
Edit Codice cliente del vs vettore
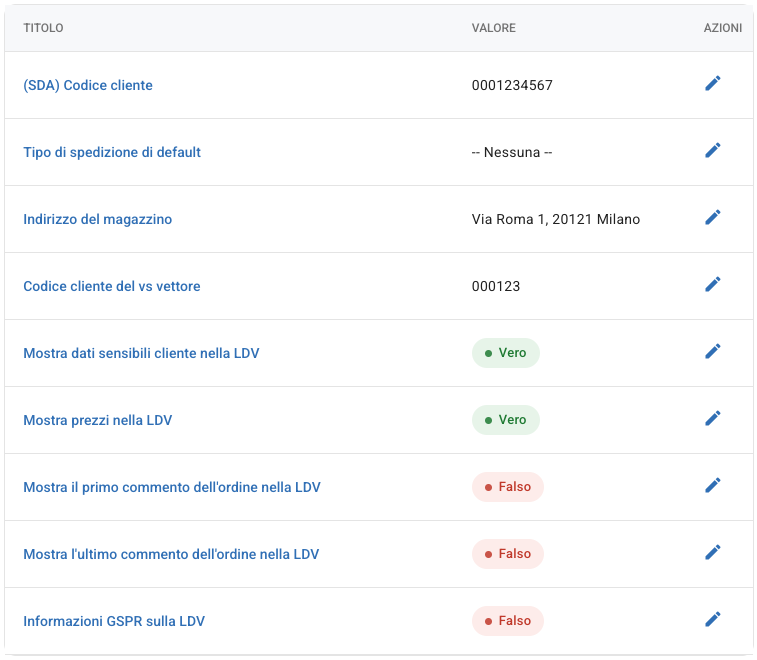pos(713,285)
